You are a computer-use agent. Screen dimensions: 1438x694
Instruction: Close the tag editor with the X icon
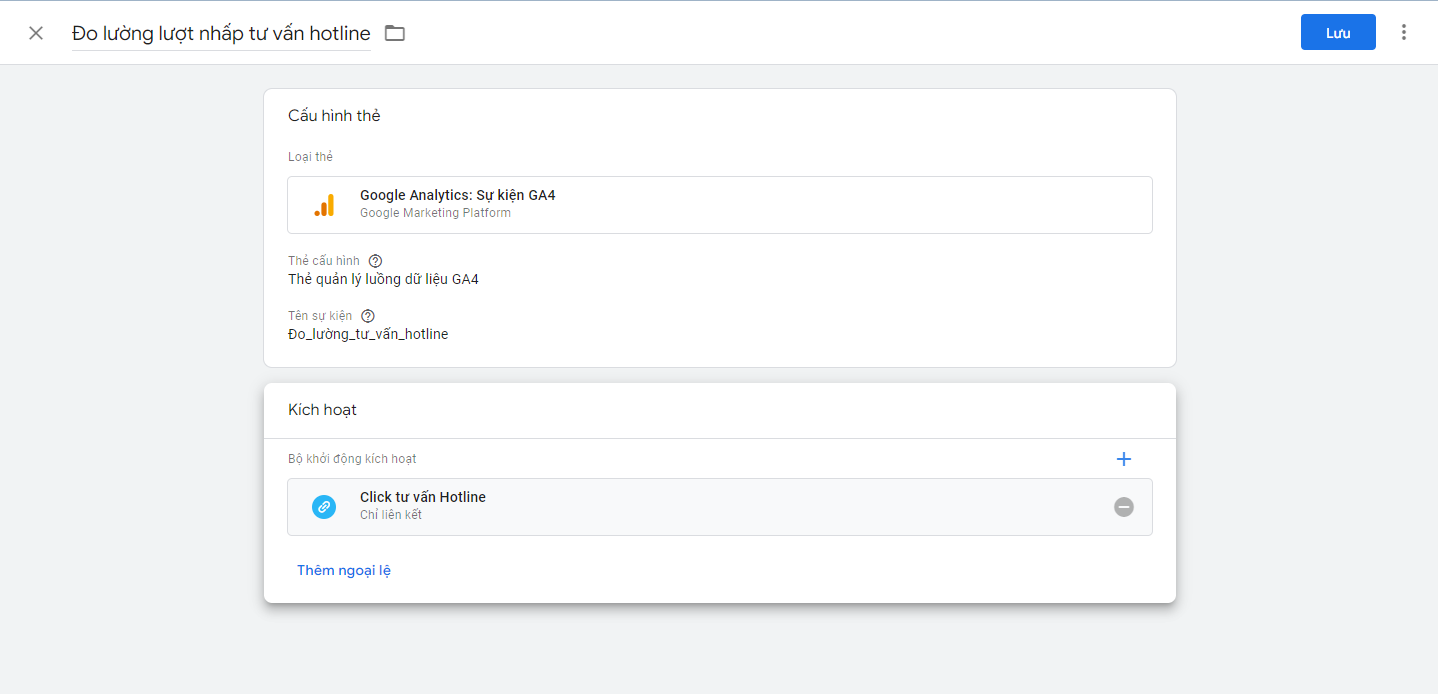pyautogui.click(x=36, y=33)
